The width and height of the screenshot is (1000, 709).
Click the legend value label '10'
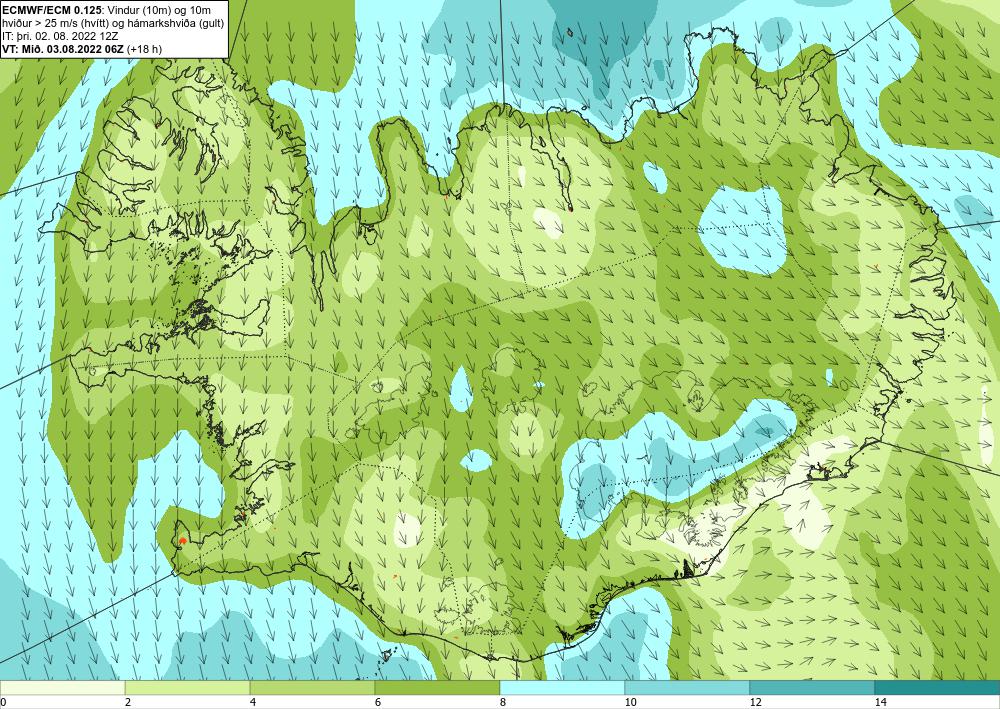[x=630, y=703]
